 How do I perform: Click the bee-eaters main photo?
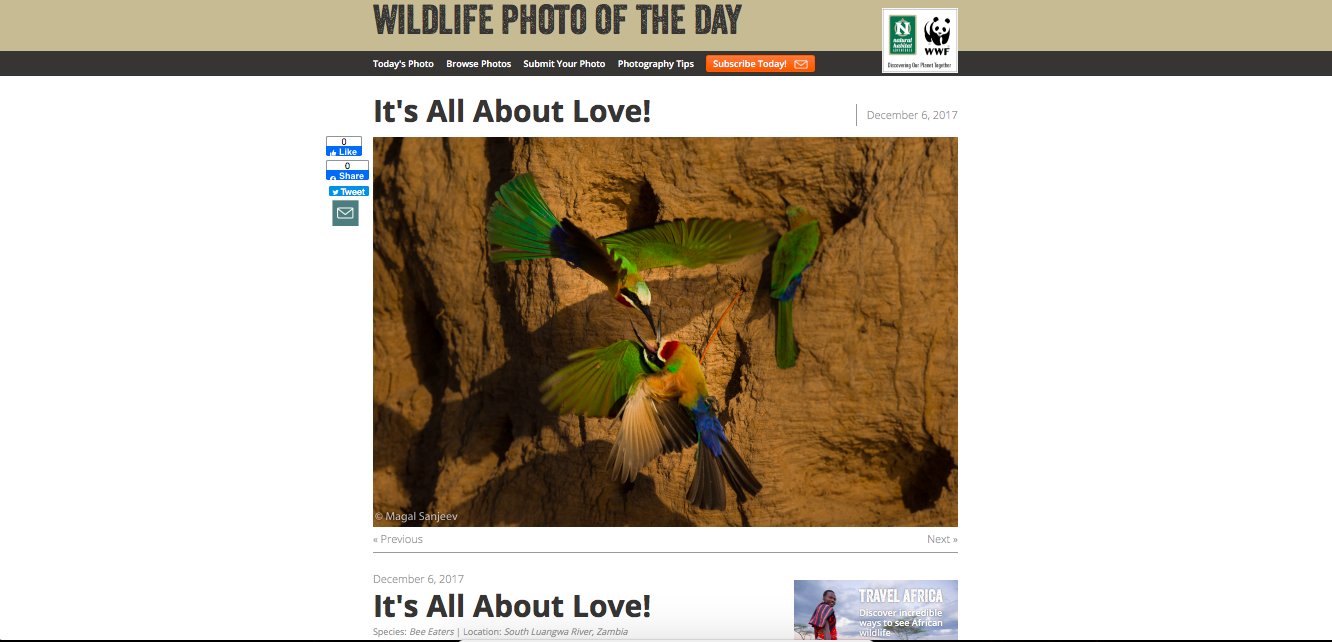(x=665, y=332)
